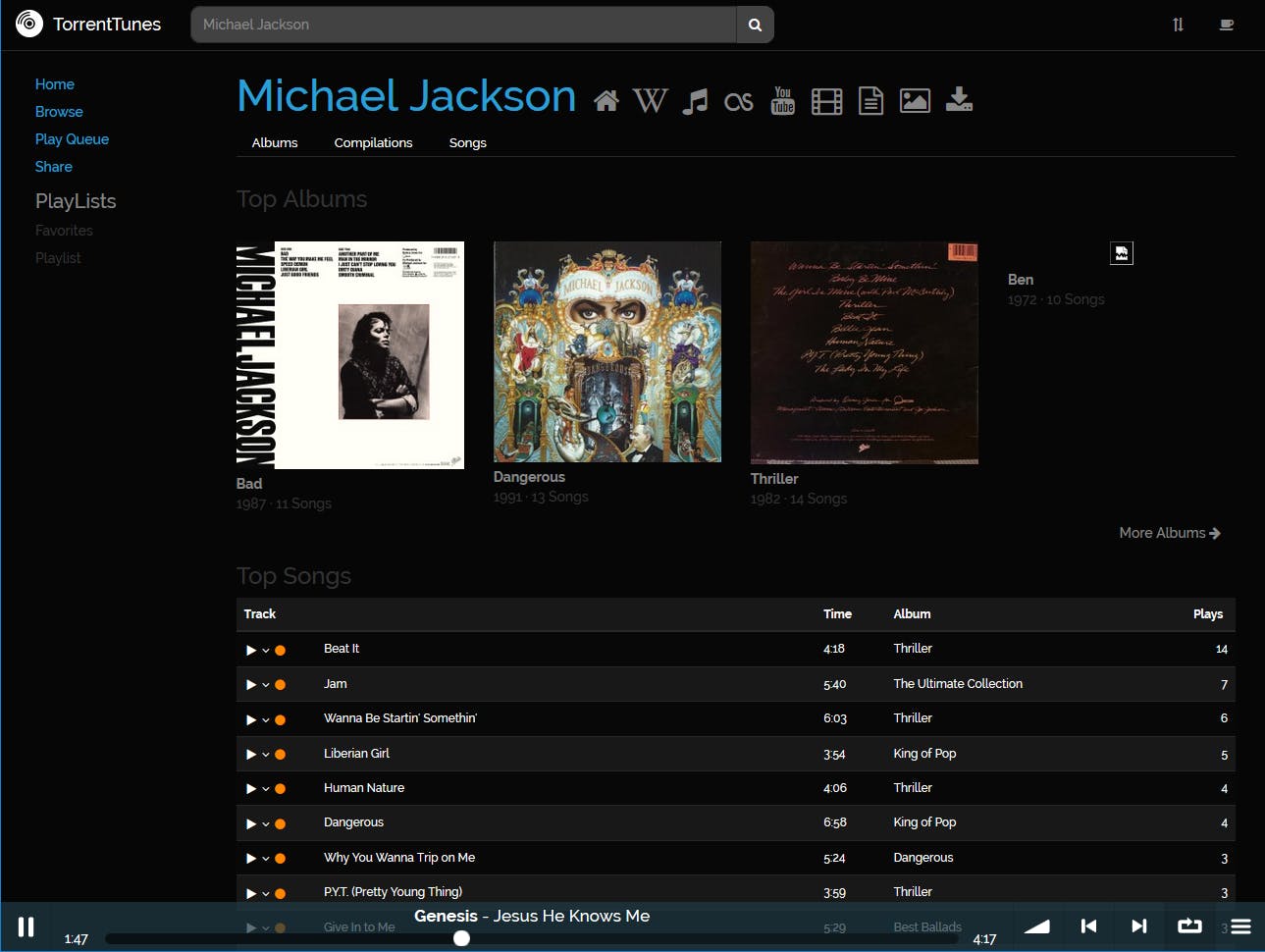Click the up-down arrows icon in top bar

click(1178, 25)
